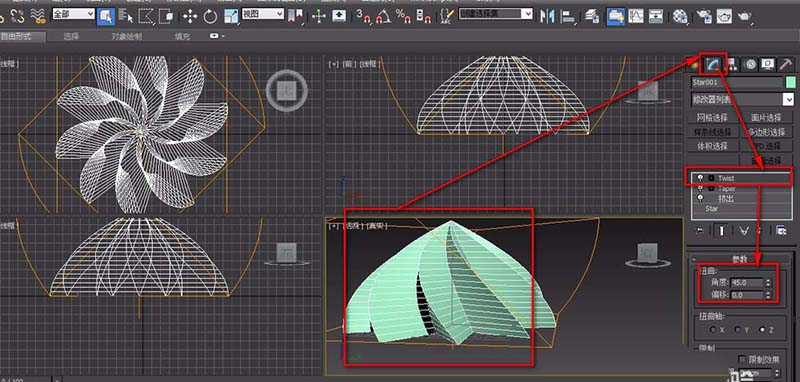Viewport: 800px width, 382px height.
Task: Toggle the Graphite Modeling ribbon icon
Action: coord(615,16)
